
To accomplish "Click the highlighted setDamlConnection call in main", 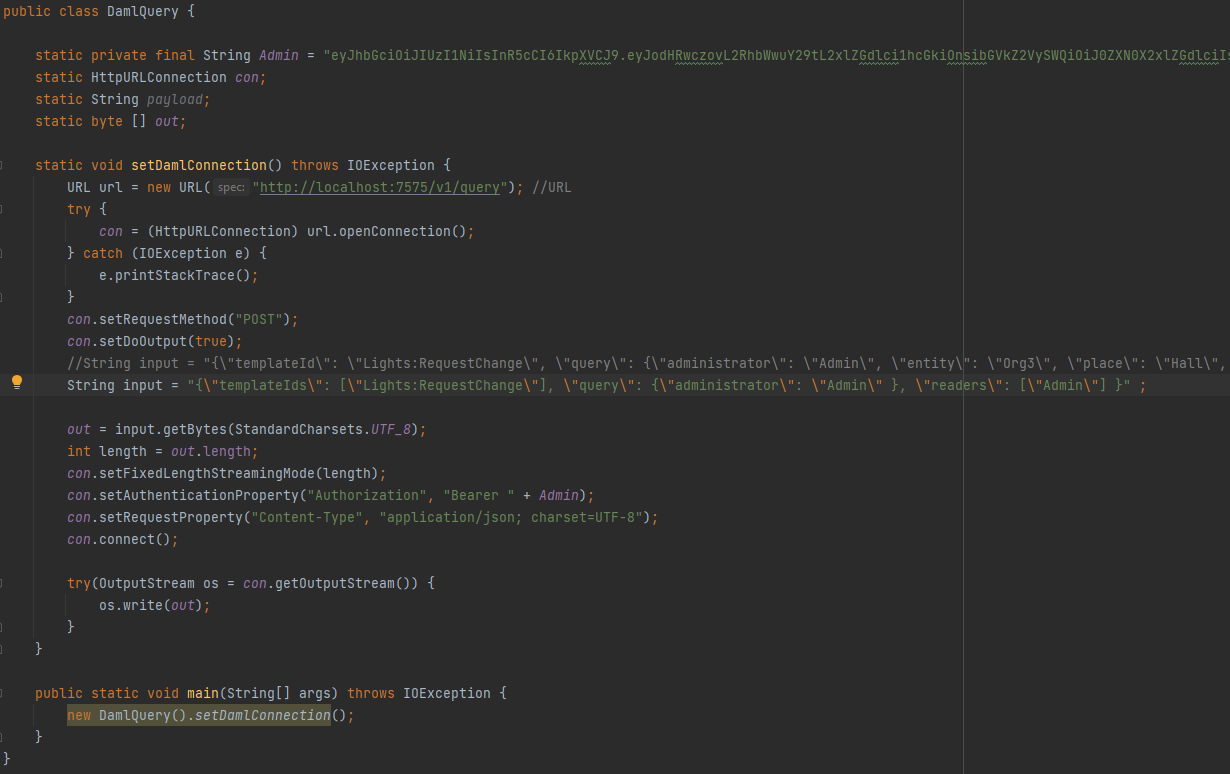I will (x=262, y=715).
